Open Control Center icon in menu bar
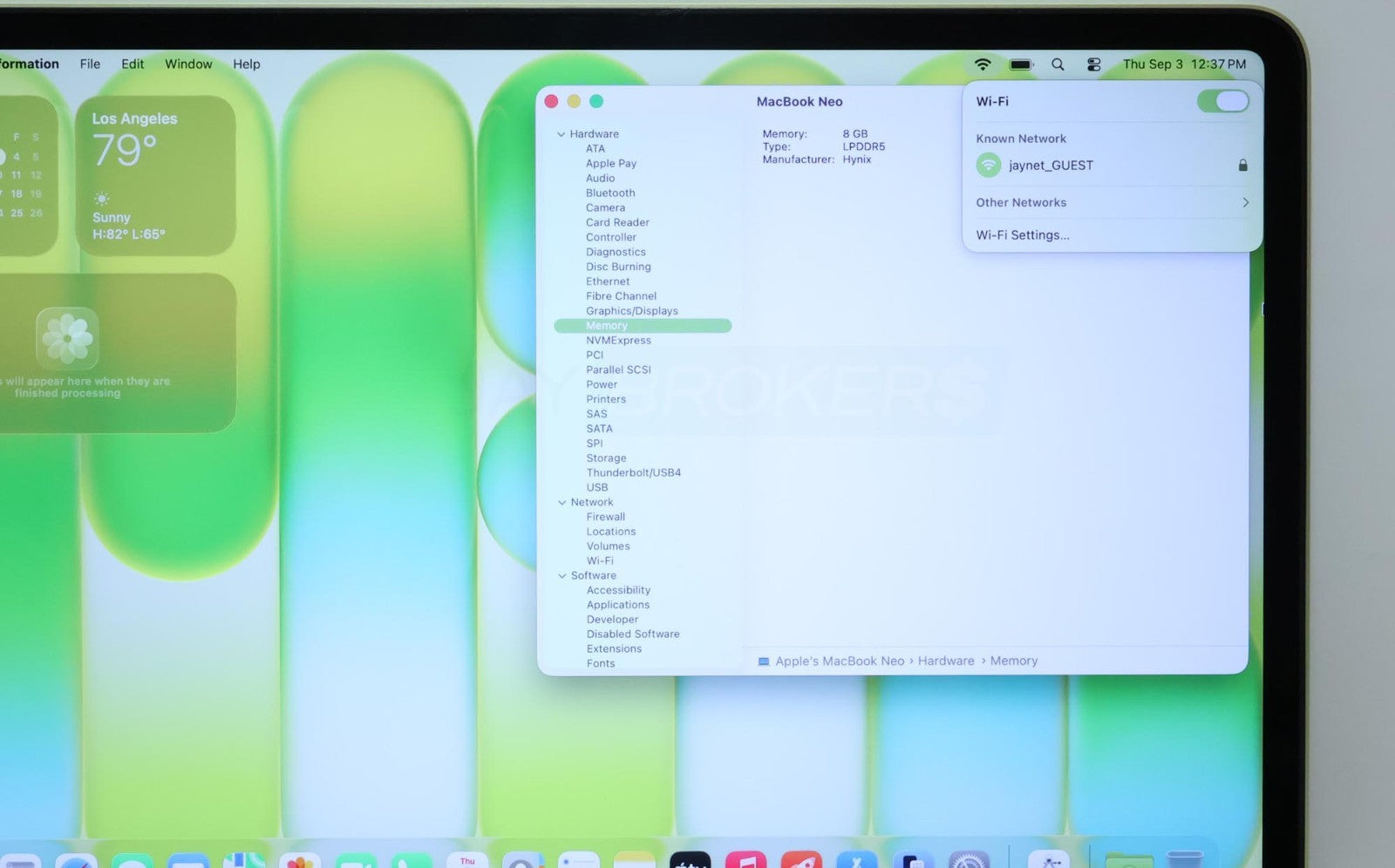This screenshot has height=868, width=1395. (1094, 64)
